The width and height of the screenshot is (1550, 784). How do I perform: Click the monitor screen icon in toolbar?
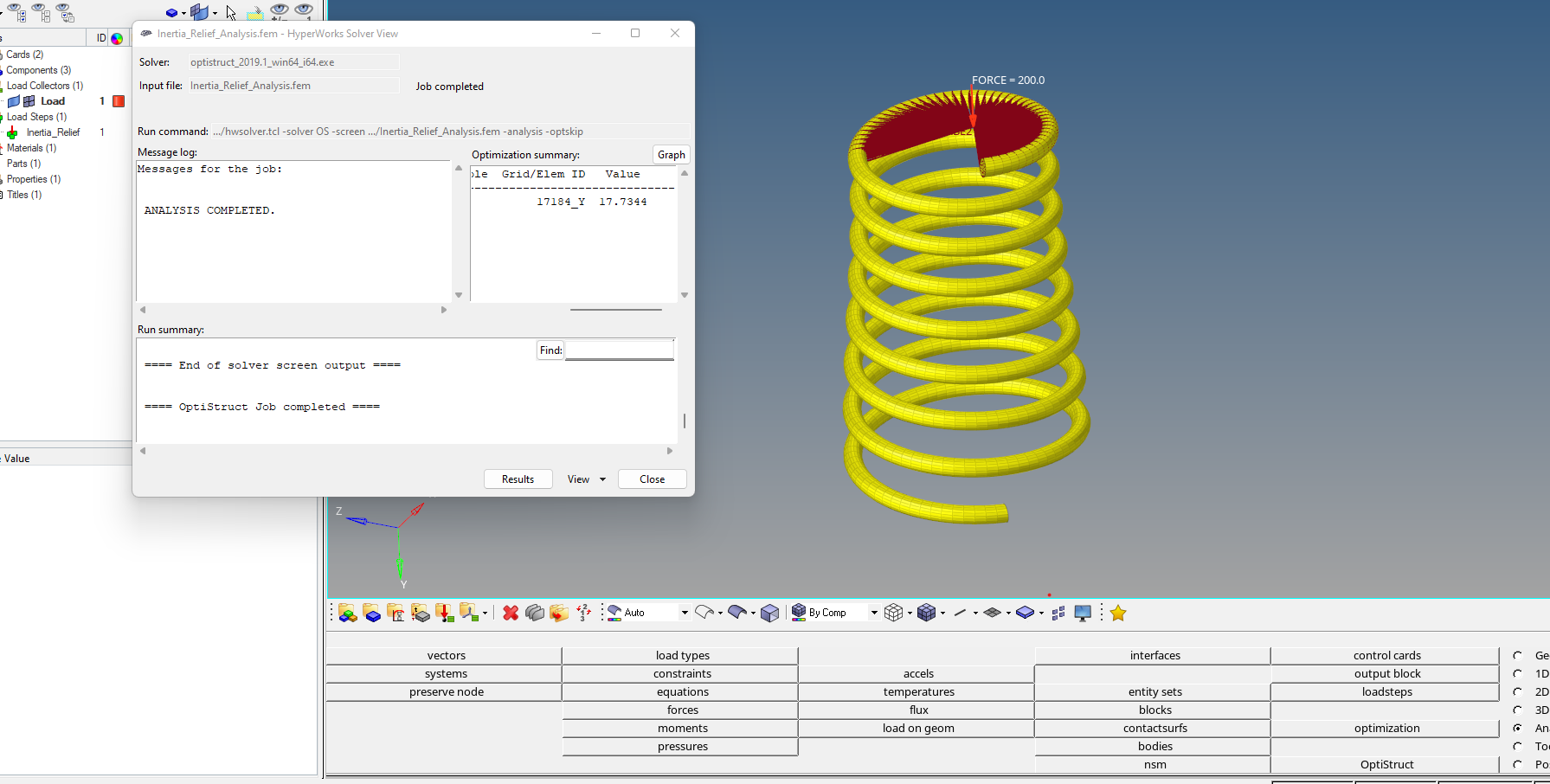1083,613
